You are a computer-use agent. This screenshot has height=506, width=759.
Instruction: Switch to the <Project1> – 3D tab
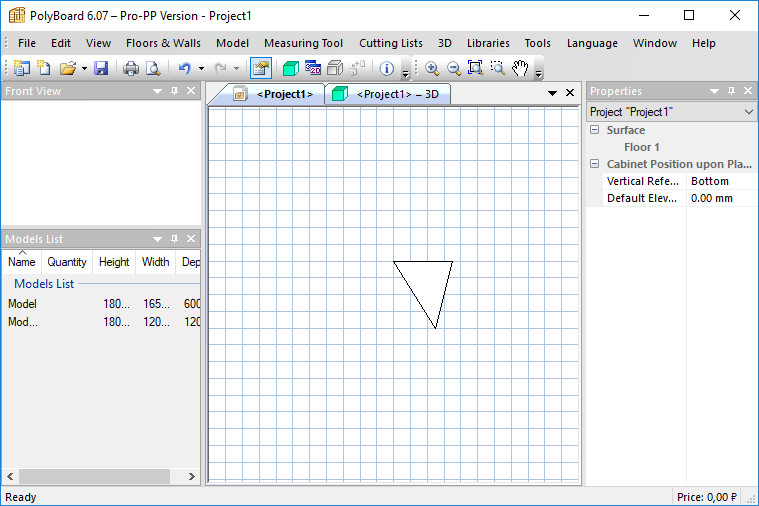point(388,94)
